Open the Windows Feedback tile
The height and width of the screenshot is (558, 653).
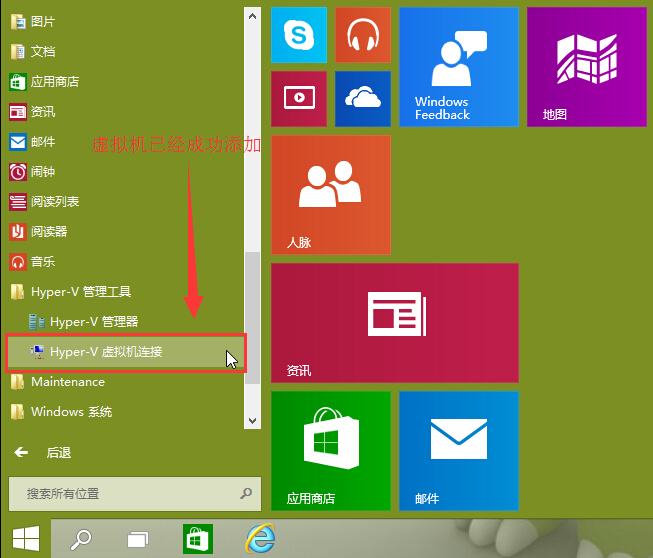point(458,67)
